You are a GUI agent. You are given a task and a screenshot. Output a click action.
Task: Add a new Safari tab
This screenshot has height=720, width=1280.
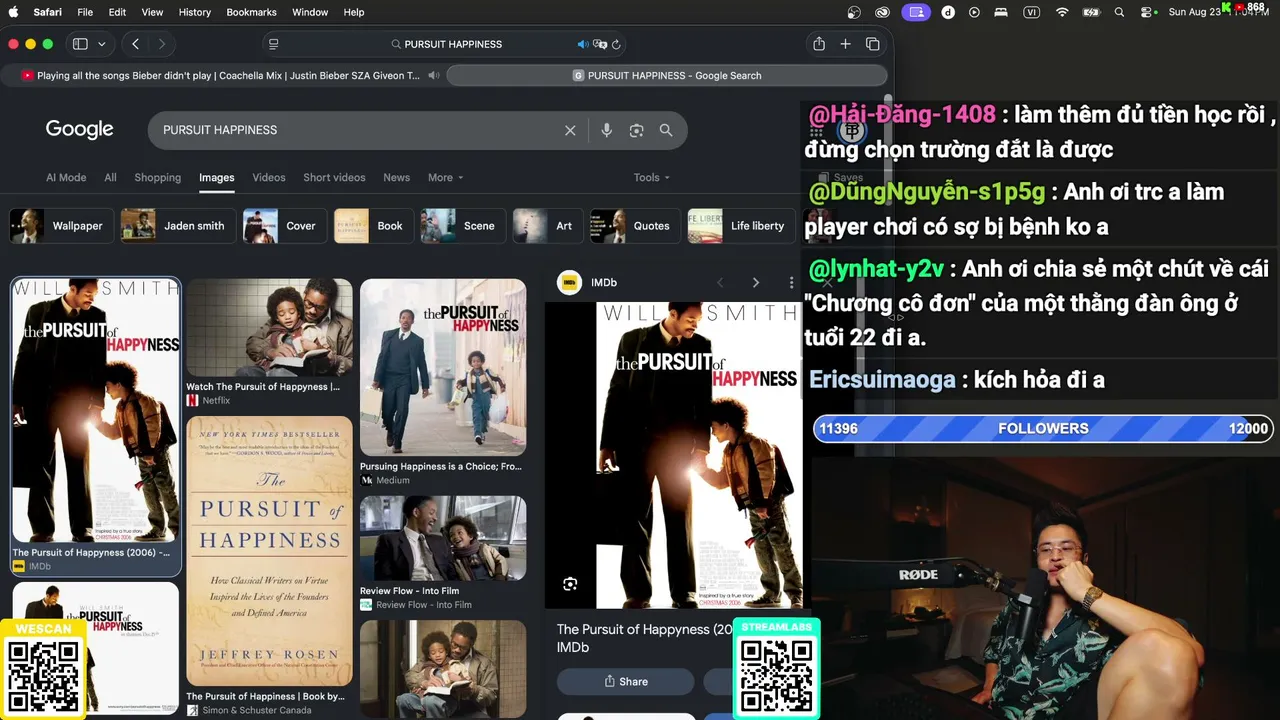coord(845,44)
